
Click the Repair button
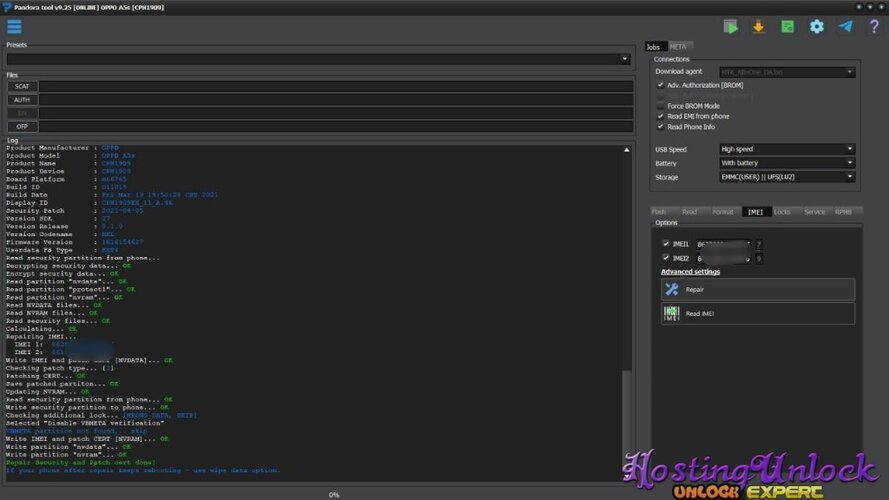click(x=758, y=289)
